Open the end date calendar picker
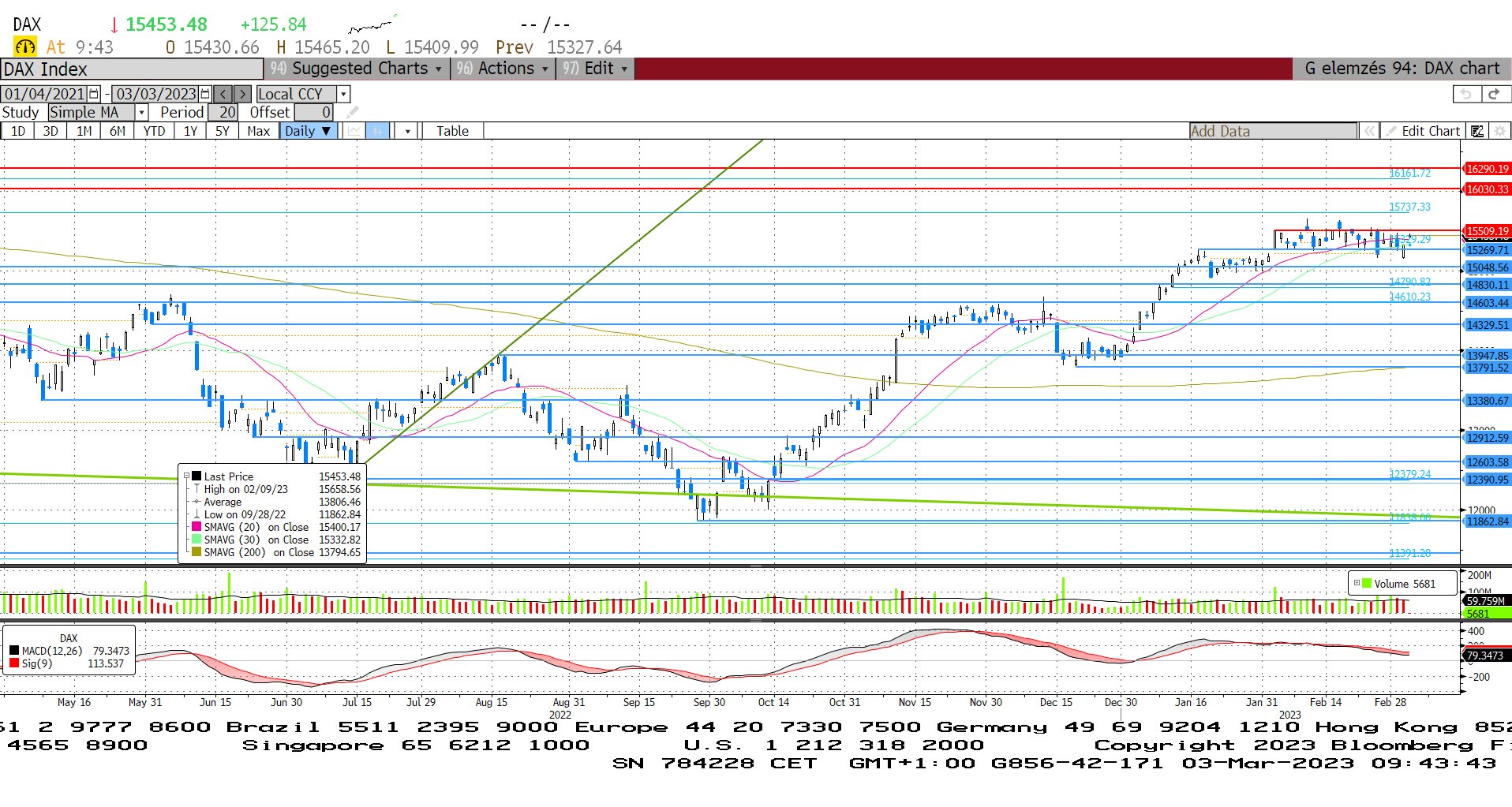The image size is (1512, 807). click(206, 94)
